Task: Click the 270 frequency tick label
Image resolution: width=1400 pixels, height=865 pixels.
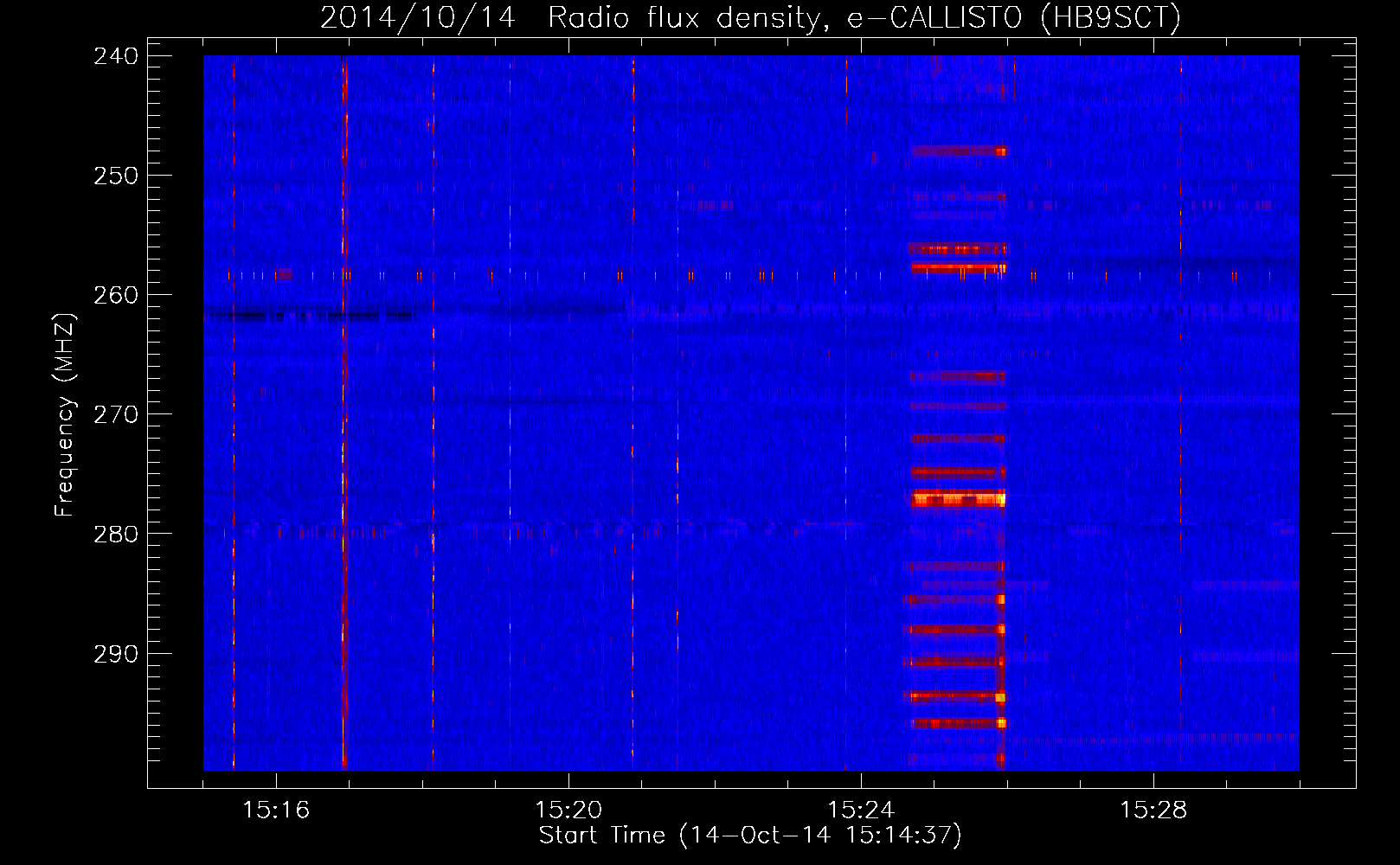Action: coord(115,414)
